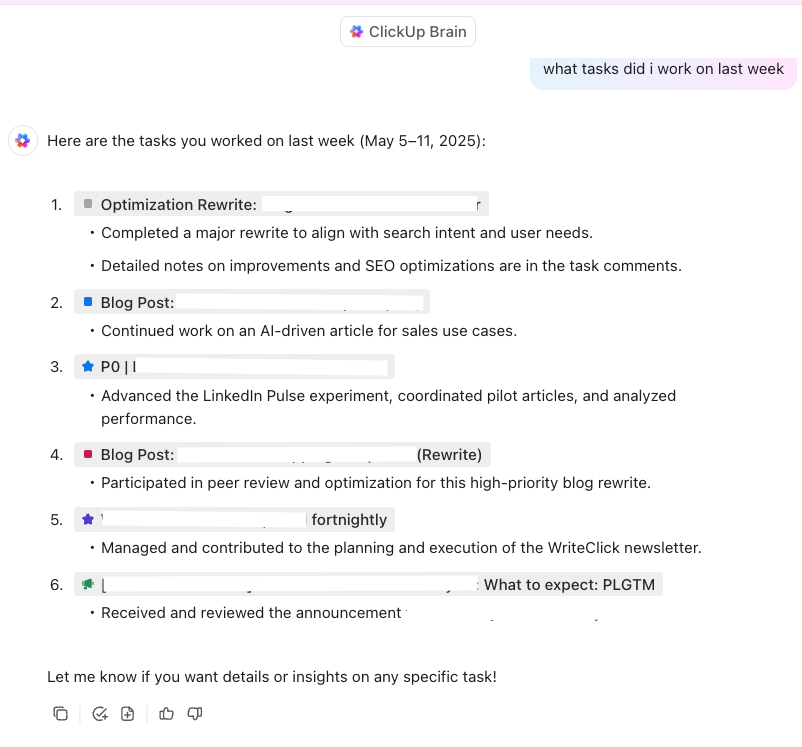Create a doc from this response
This screenshot has height=747, width=802.
(127, 713)
